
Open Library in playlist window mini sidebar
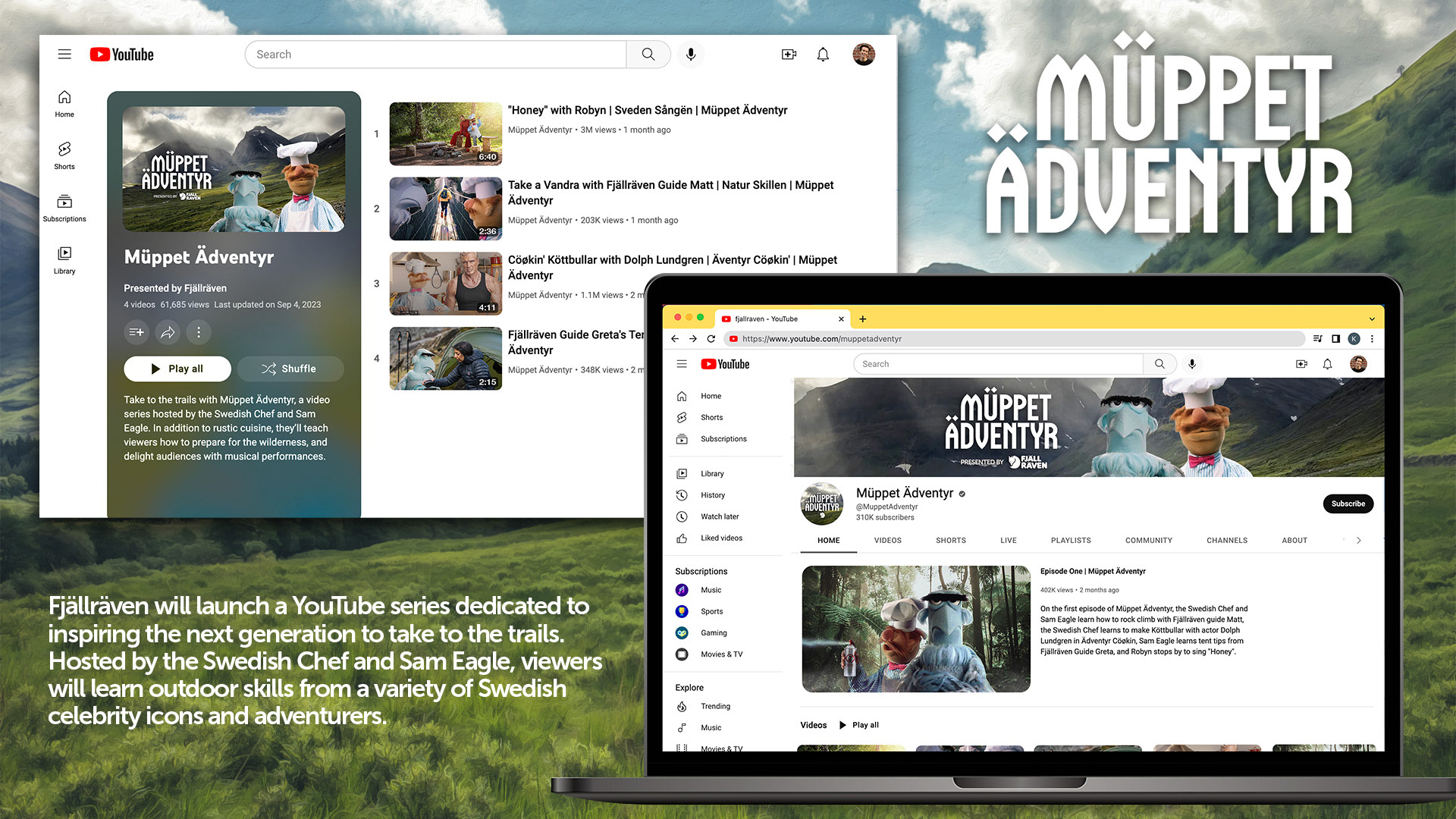tap(64, 261)
